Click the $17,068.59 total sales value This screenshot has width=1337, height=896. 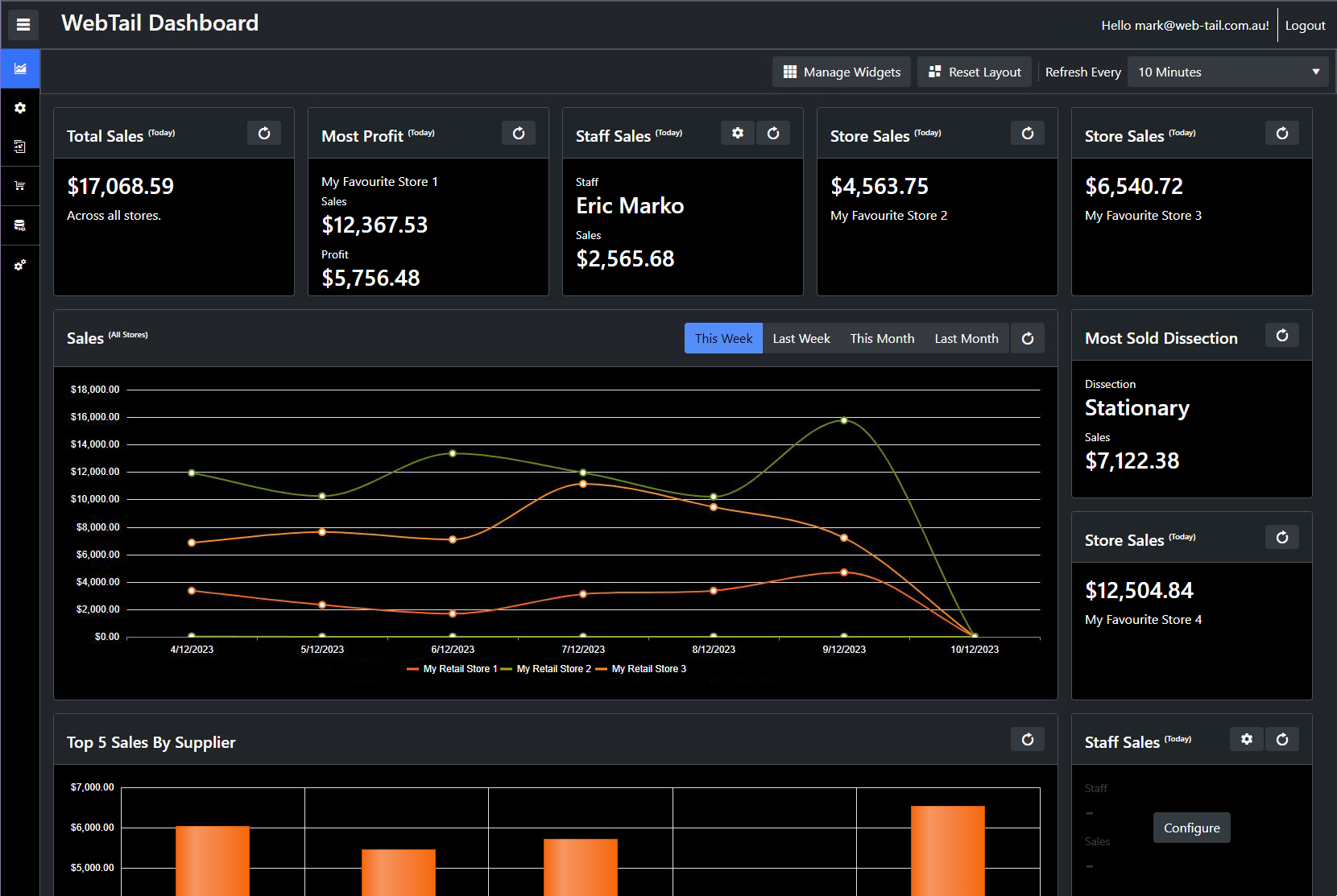point(121,187)
